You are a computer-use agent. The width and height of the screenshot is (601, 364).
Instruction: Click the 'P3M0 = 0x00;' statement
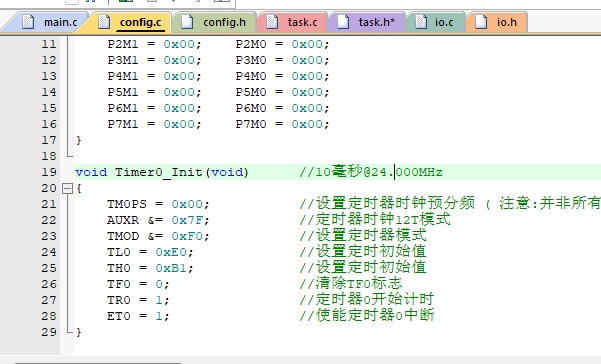[282, 60]
